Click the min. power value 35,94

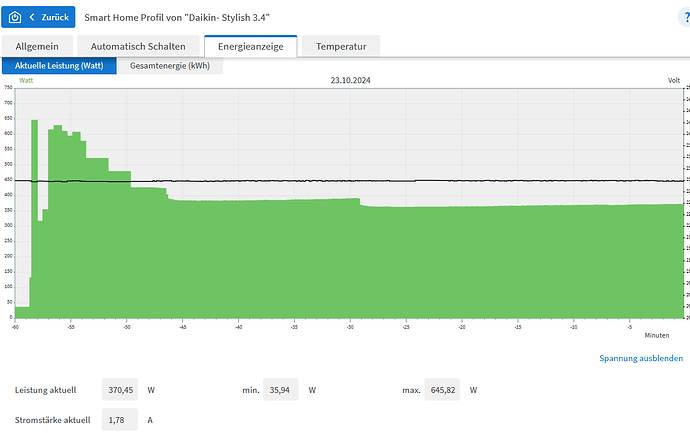280,390
